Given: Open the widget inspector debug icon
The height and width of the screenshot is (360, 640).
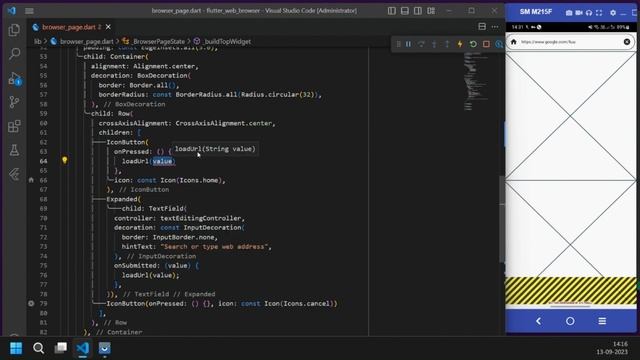Looking at the screenshot, I should tap(499, 44).
